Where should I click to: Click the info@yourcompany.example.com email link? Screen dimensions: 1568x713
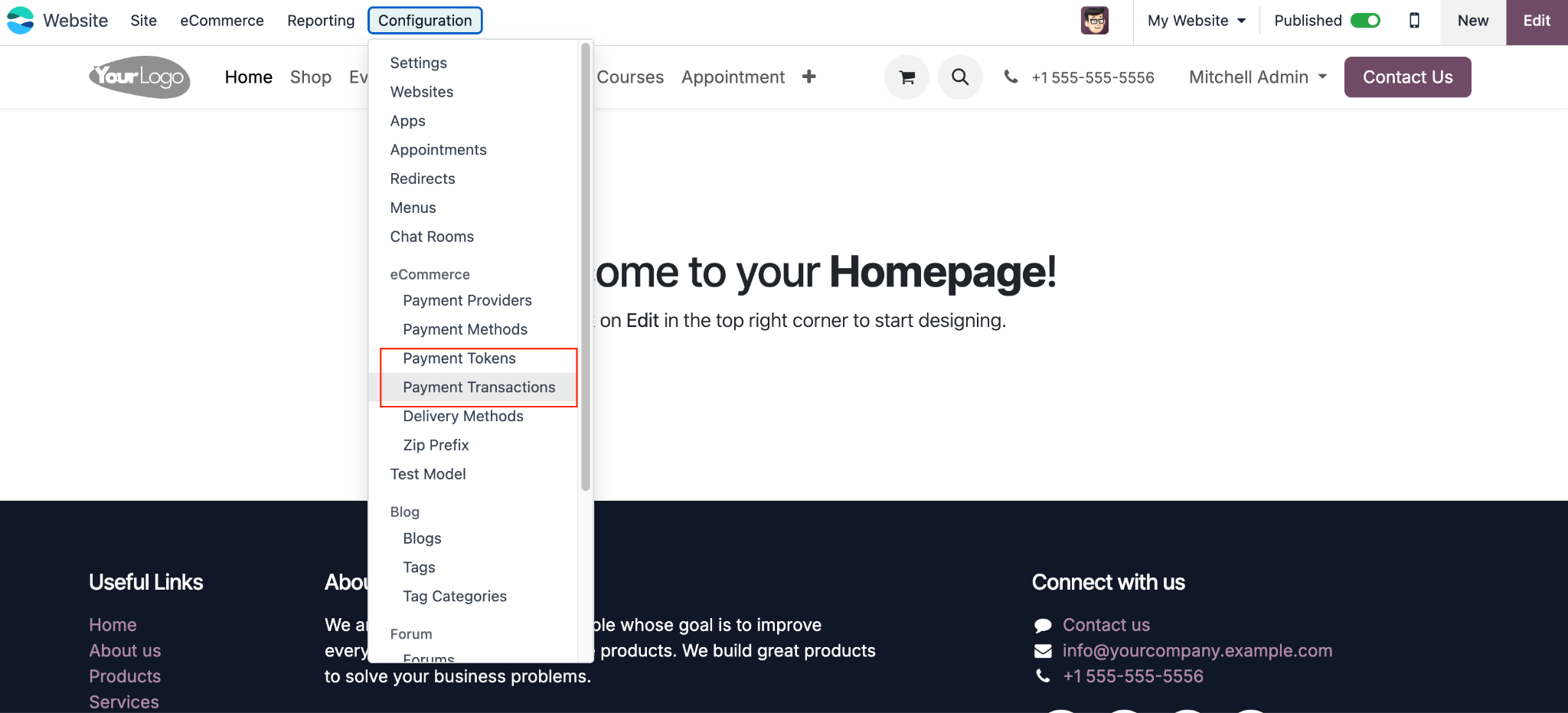(1197, 651)
